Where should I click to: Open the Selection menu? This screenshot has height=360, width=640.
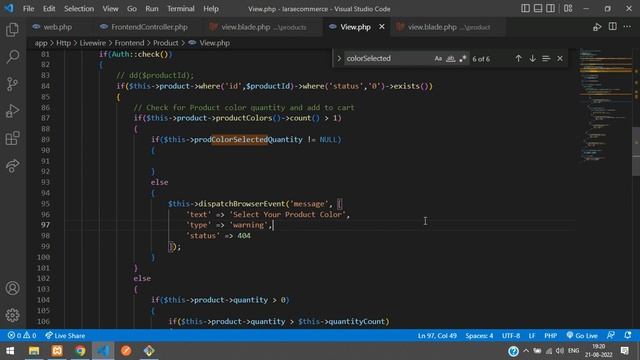click(x=79, y=9)
